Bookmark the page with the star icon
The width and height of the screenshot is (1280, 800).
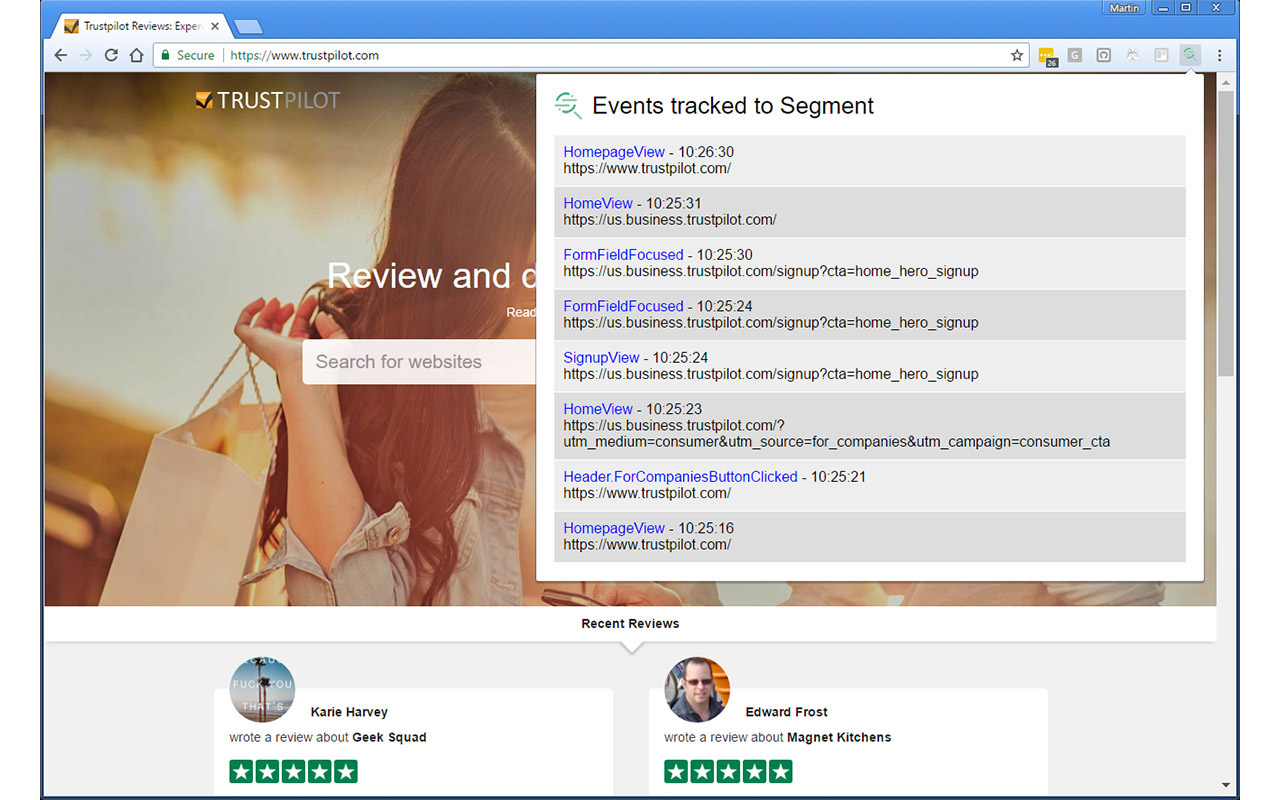(1017, 55)
